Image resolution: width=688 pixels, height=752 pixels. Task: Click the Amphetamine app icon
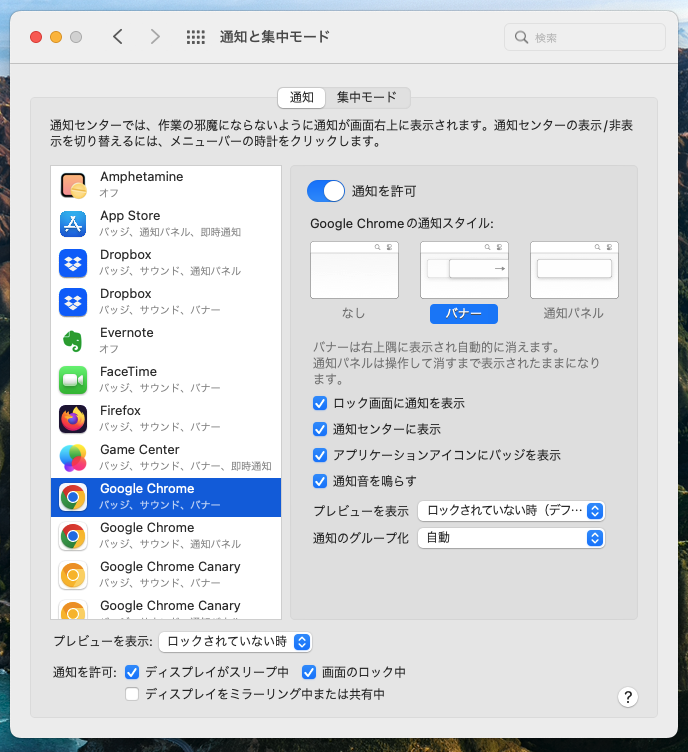coord(73,185)
